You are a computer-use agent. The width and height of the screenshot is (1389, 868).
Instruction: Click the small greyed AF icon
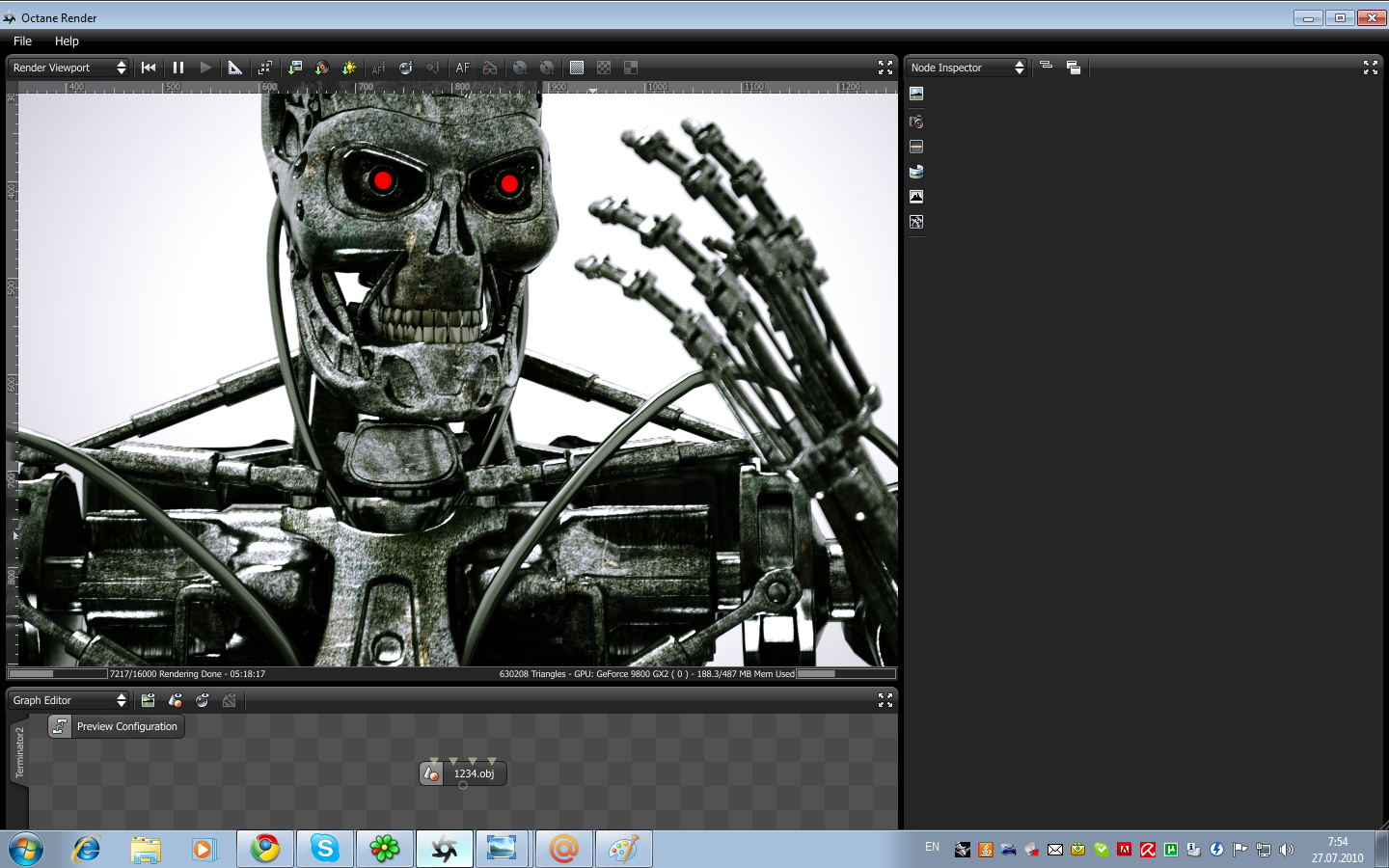pos(378,68)
